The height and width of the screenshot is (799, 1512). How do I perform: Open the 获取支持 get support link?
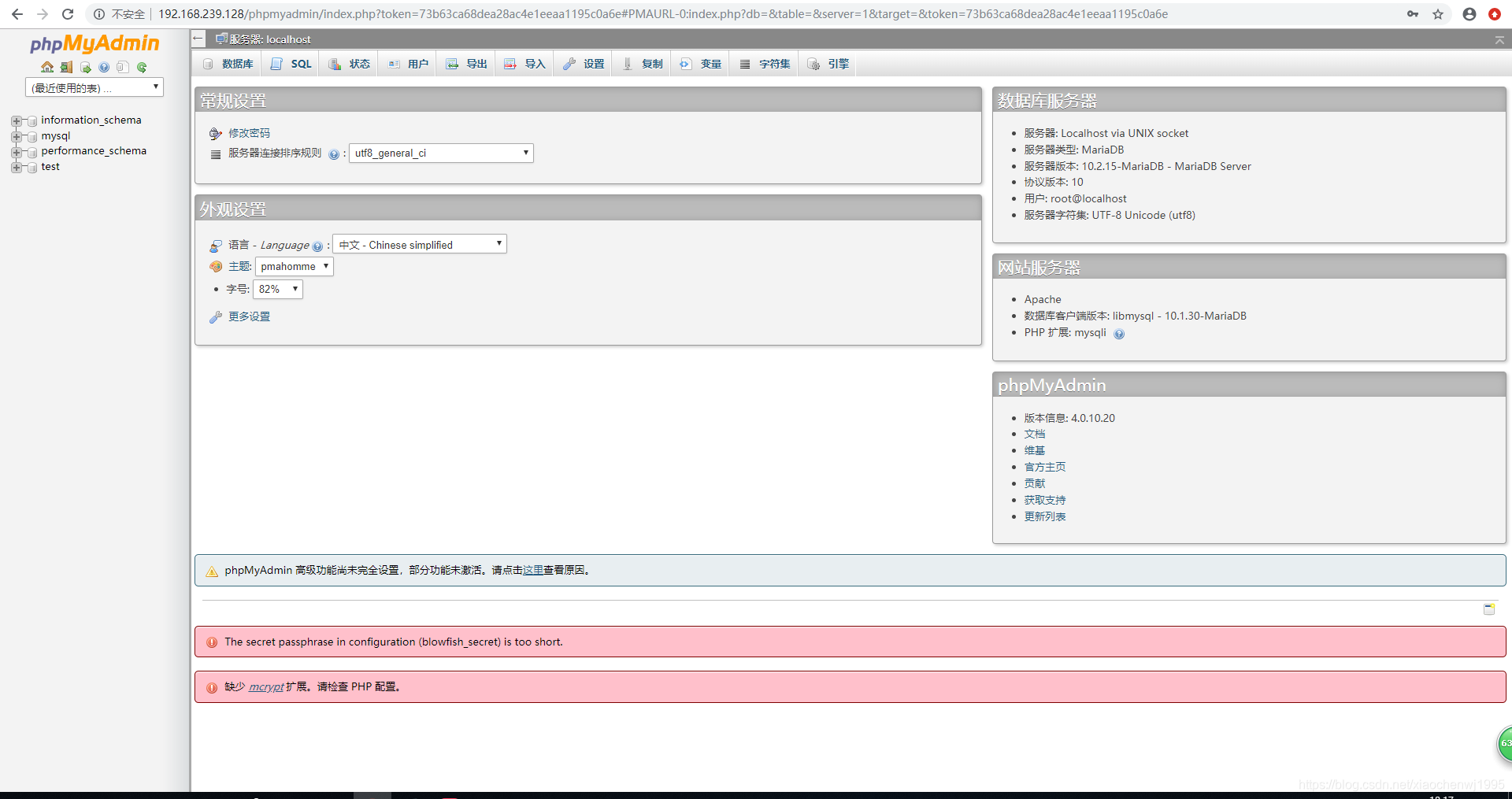click(1045, 500)
